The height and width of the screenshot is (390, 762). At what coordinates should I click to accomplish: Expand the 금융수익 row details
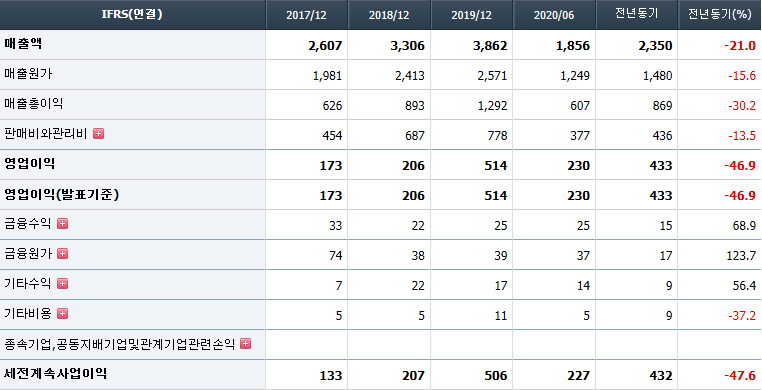62,223
